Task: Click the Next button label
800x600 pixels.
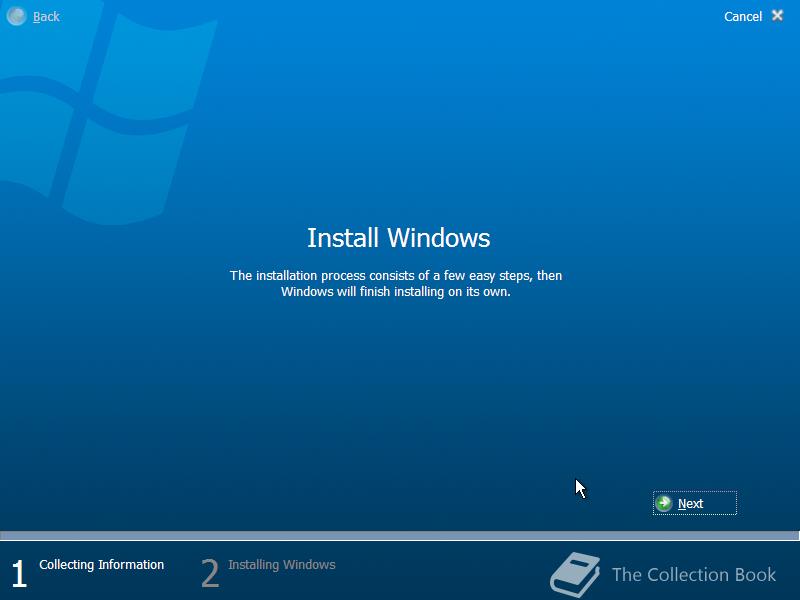Action: [x=690, y=504]
